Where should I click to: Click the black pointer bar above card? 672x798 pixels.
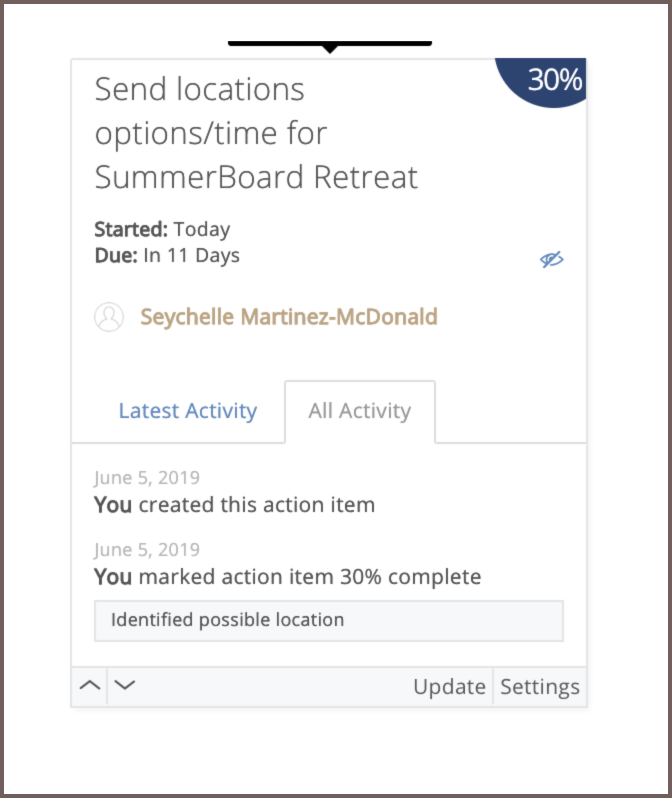(330, 45)
